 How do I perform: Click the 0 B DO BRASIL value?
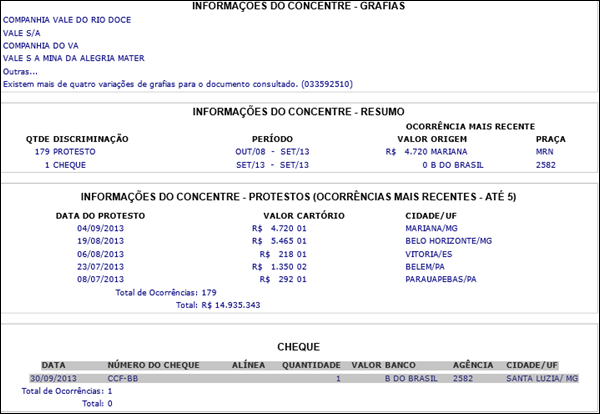(453, 165)
